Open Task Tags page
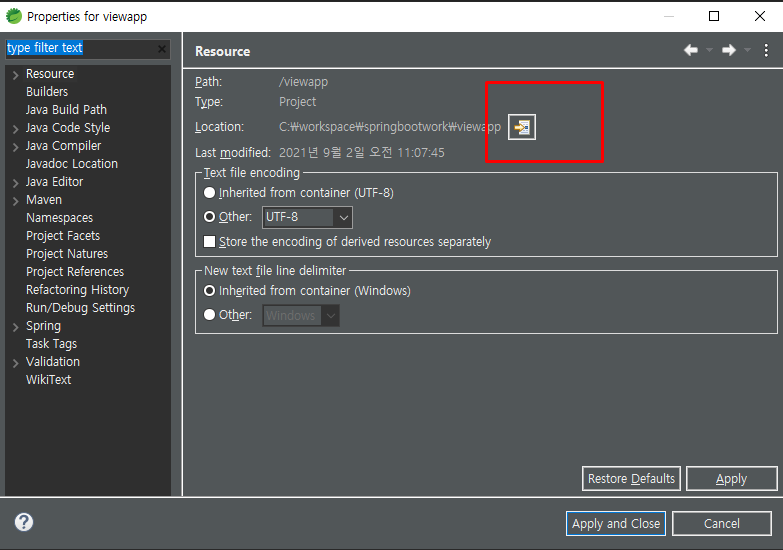783x550 pixels. tap(51, 344)
